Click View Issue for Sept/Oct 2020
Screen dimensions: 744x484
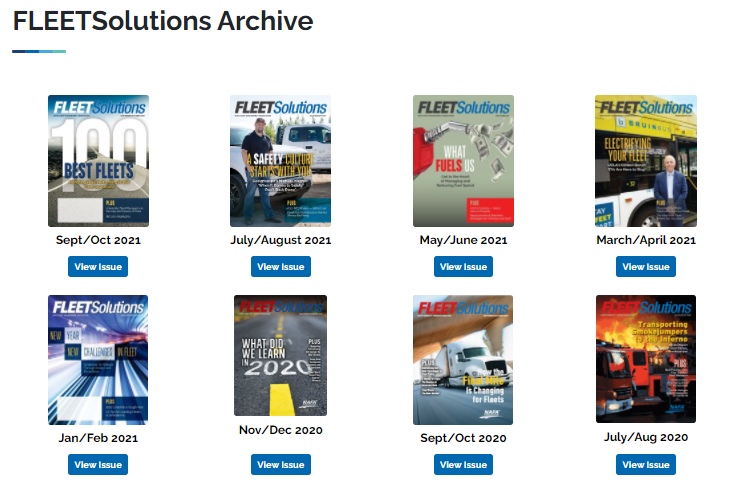click(x=463, y=465)
